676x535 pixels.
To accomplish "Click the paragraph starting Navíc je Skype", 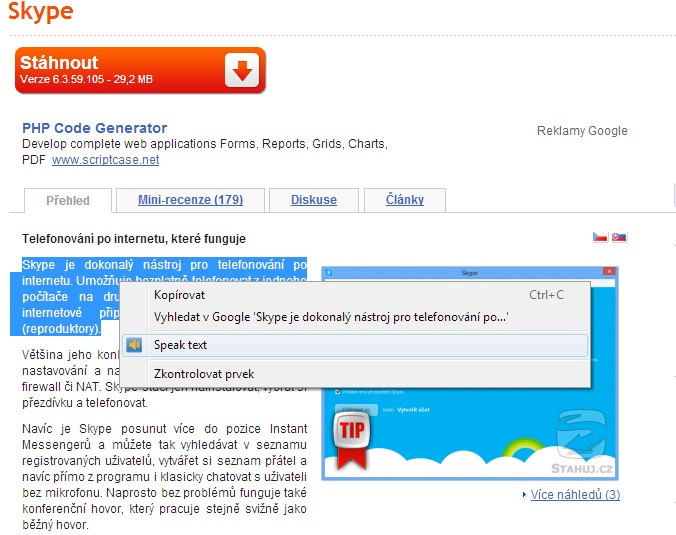I will 164,477.
